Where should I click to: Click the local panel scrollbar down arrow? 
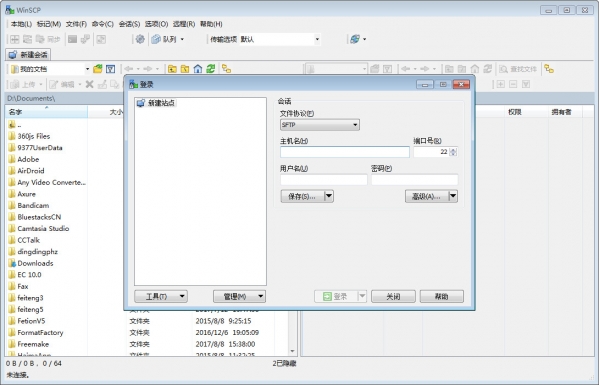(x=292, y=351)
